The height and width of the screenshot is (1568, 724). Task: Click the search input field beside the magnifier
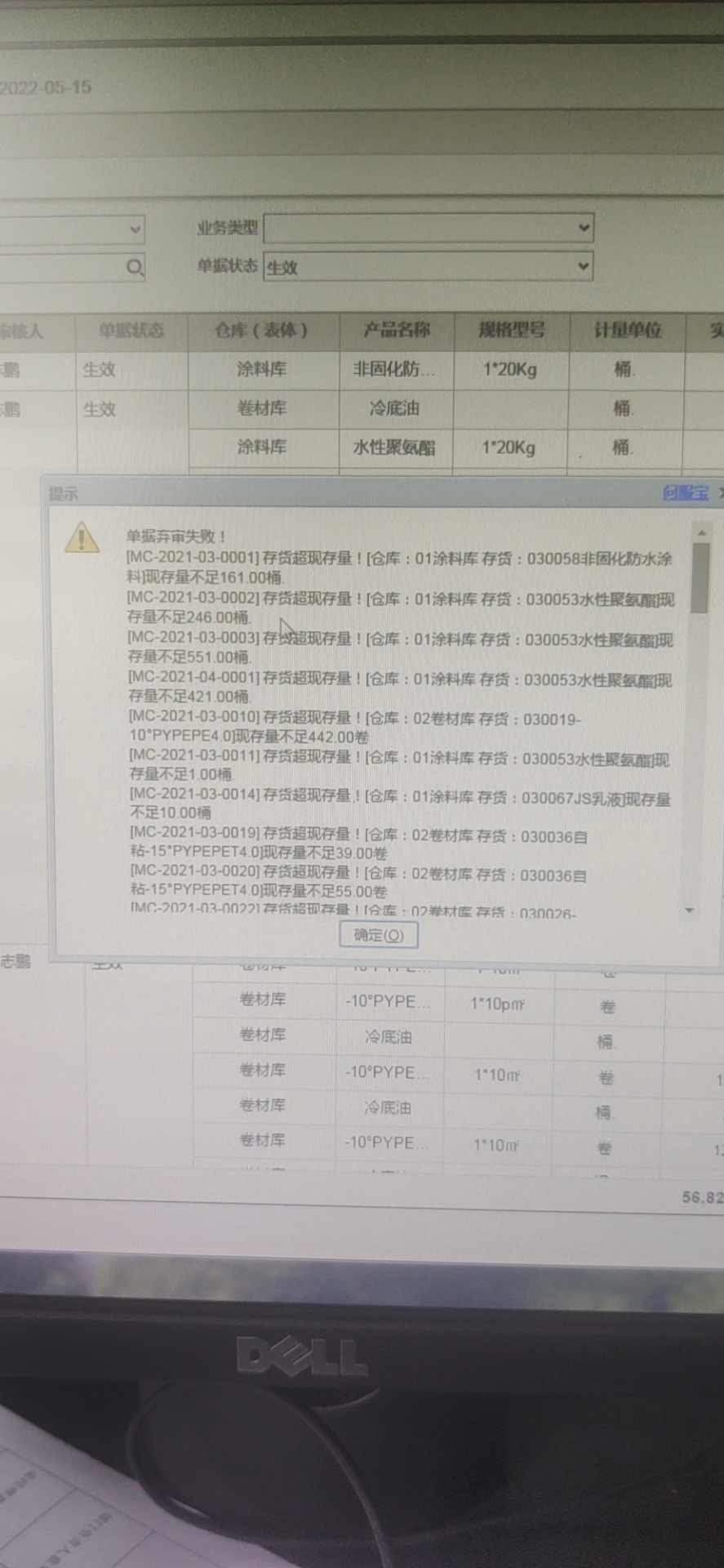coord(61,267)
